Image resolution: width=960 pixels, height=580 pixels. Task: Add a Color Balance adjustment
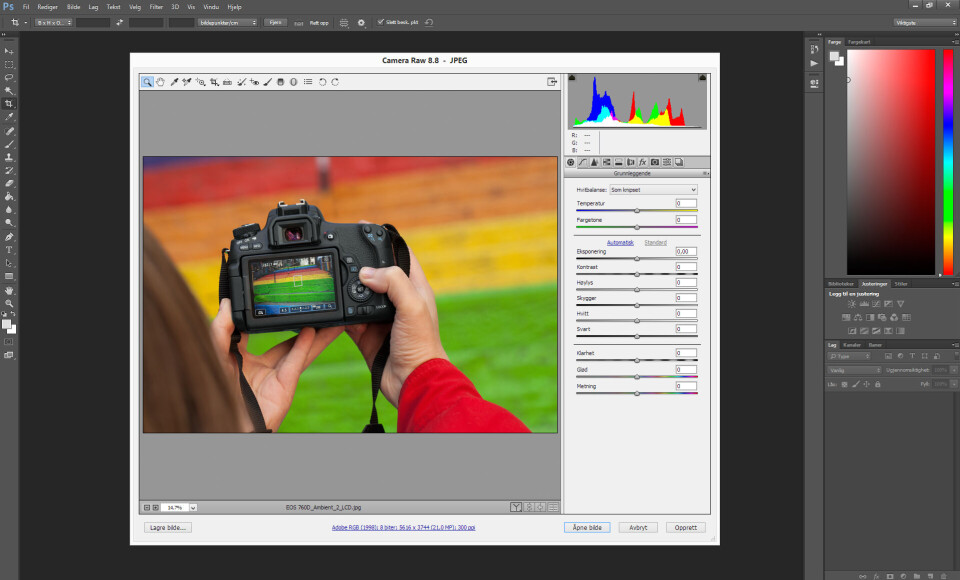(x=858, y=317)
